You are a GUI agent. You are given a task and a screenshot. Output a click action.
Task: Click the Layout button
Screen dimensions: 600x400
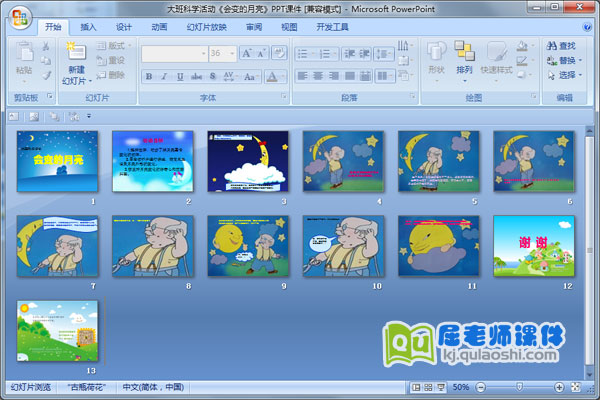[x=114, y=46]
